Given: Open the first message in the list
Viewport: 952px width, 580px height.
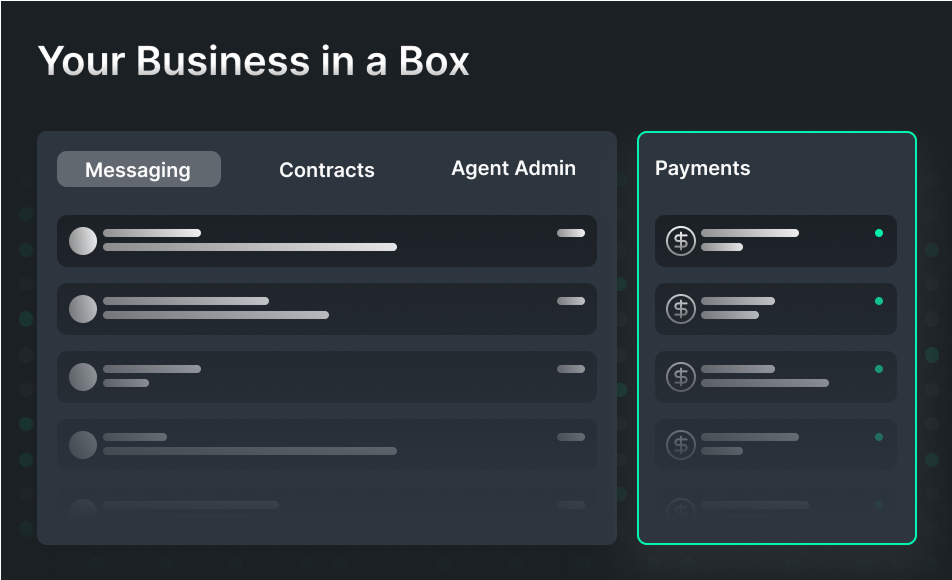Looking at the screenshot, I should click(327, 241).
